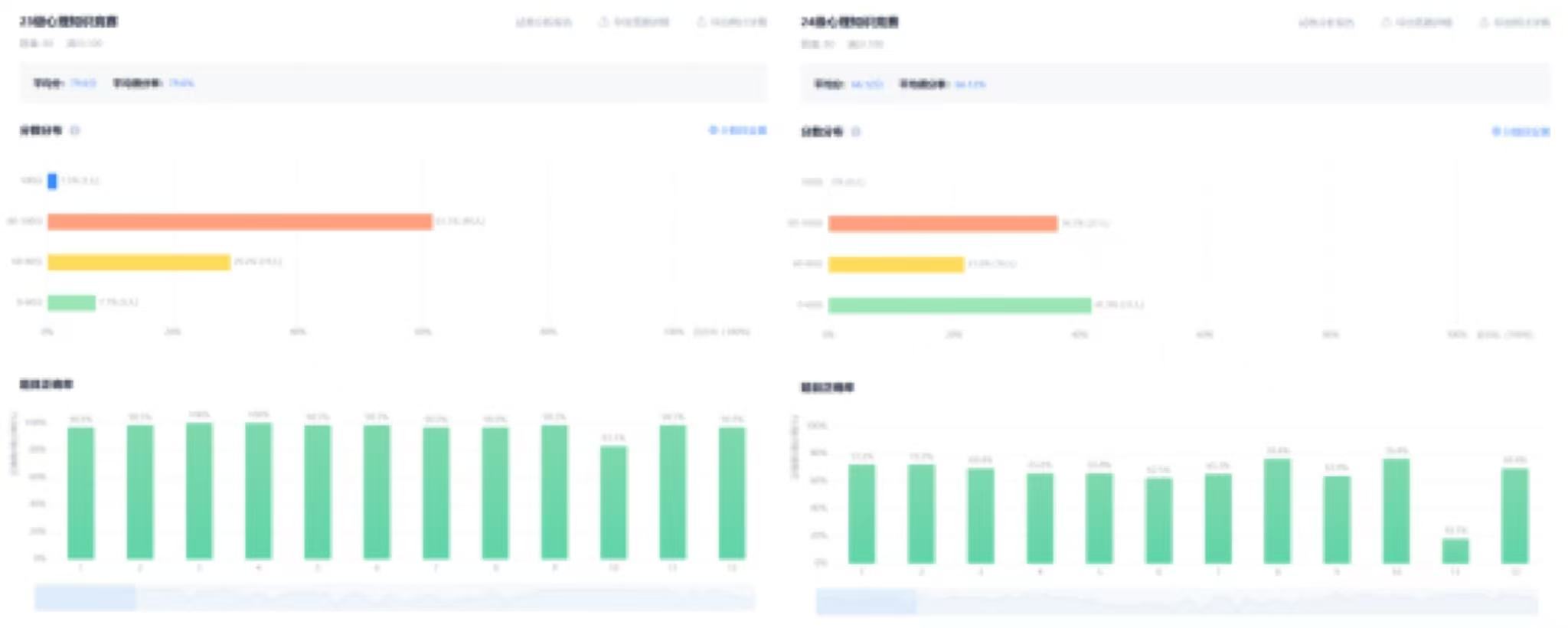Click the shortest bar, question 11, in 24级 chart
The height and width of the screenshot is (628, 1568).
(x=1455, y=551)
